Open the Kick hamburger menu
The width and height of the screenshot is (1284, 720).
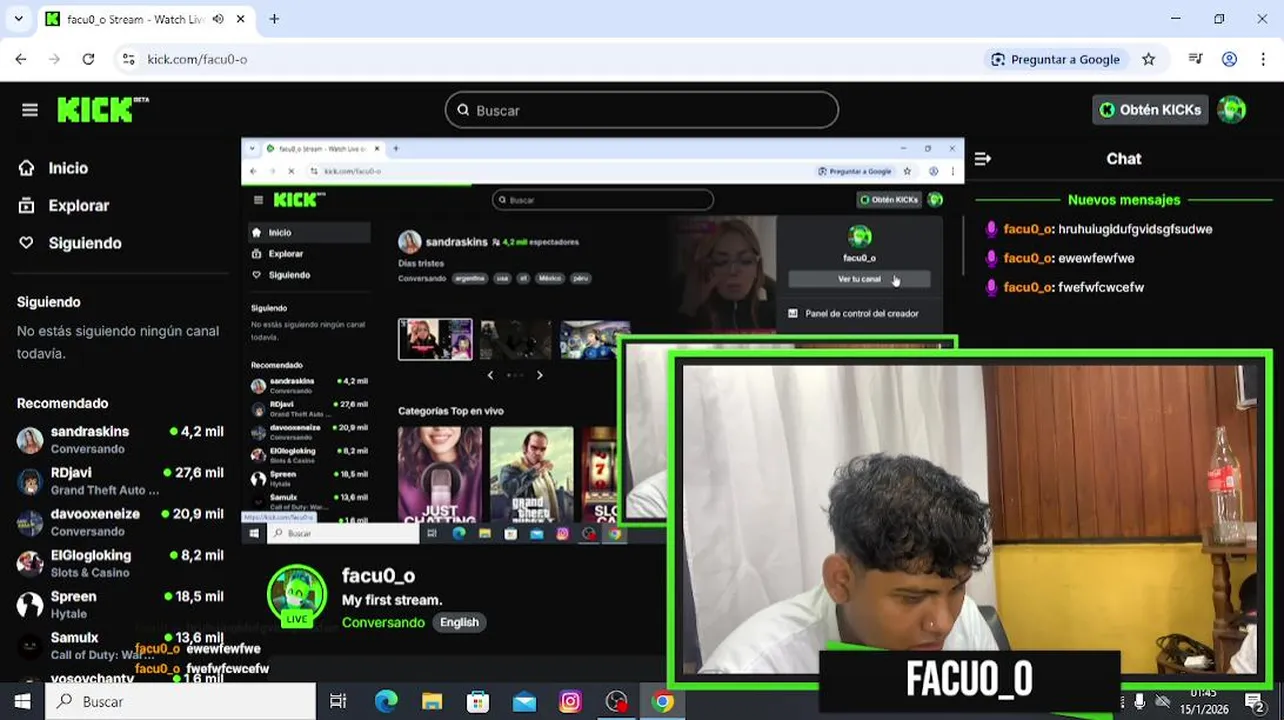(30, 110)
